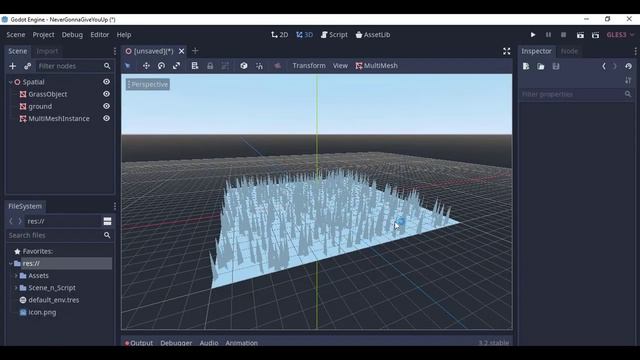Open Inspector object properties tools icon
The width and height of the screenshot is (640, 360).
(628, 80)
